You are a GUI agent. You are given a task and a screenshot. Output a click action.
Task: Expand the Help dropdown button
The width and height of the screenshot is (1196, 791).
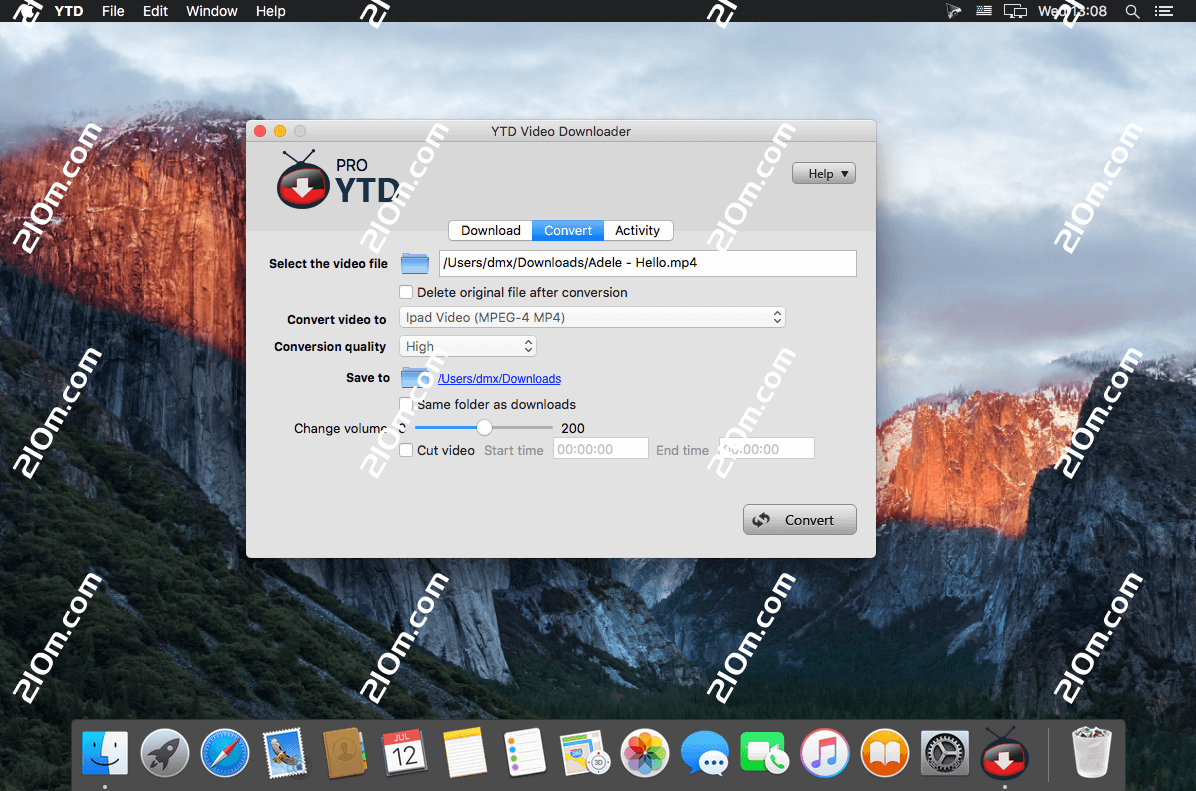pos(824,174)
